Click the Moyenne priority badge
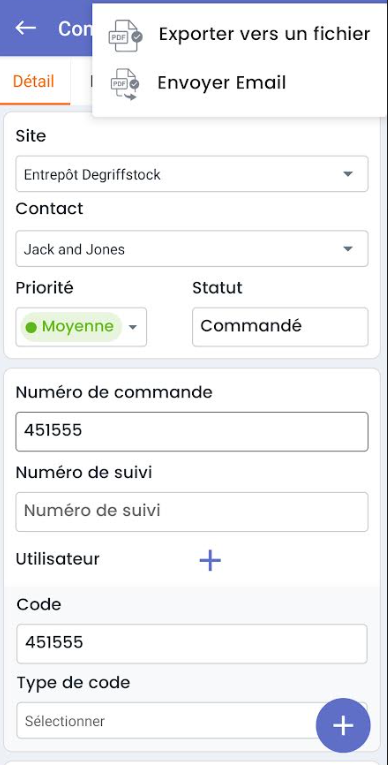The height and width of the screenshot is (765, 388). 71,327
